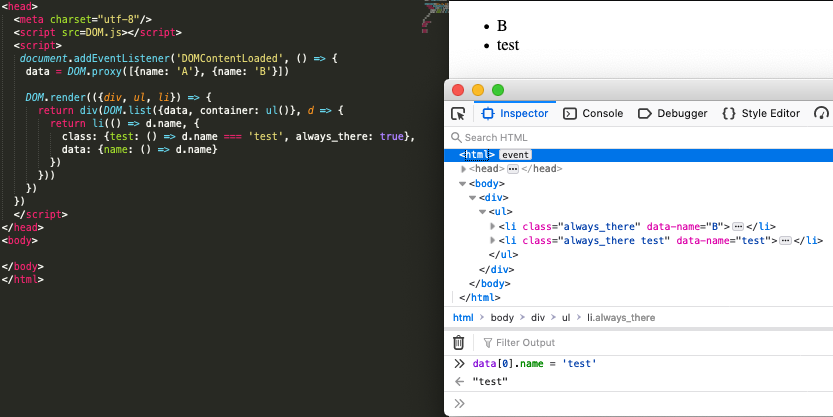Click macOS red close window button
The image size is (833, 417).
pos(458,90)
